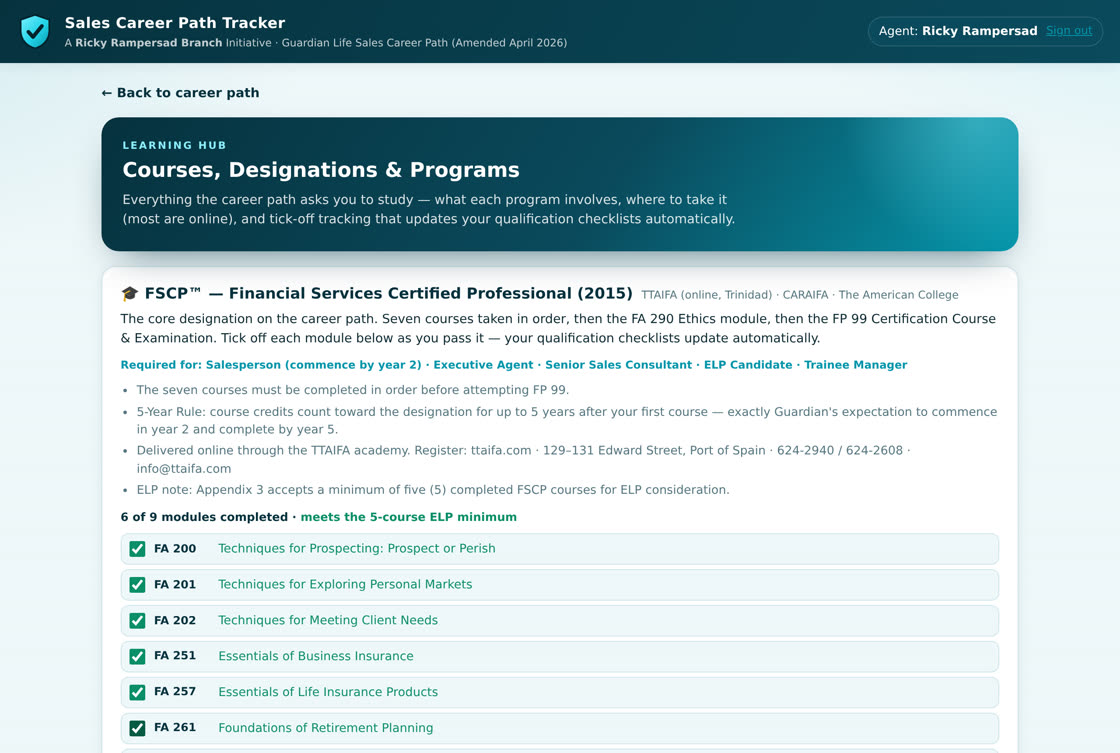Go back to career path
The width and height of the screenshot is (1120, 753).
click(180, 93)
